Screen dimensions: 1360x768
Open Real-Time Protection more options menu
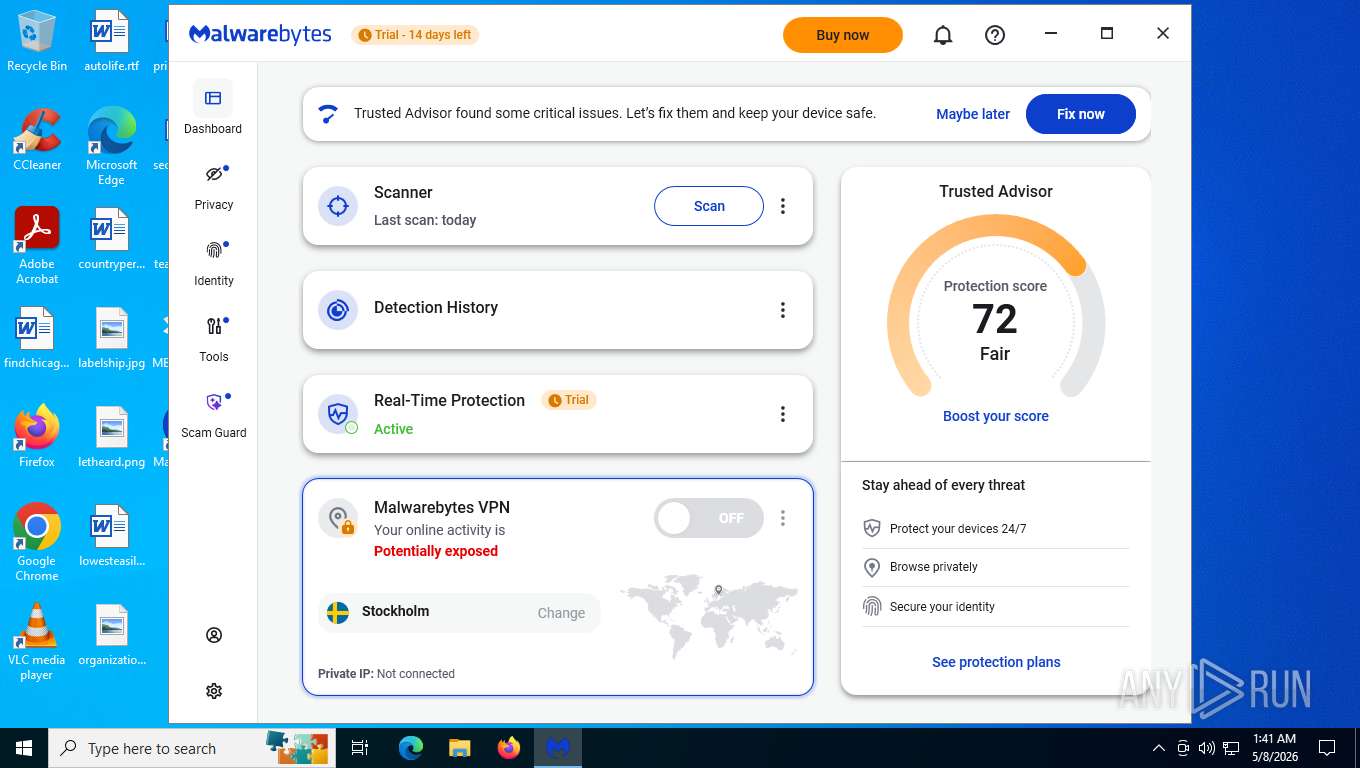pos(783,414)
